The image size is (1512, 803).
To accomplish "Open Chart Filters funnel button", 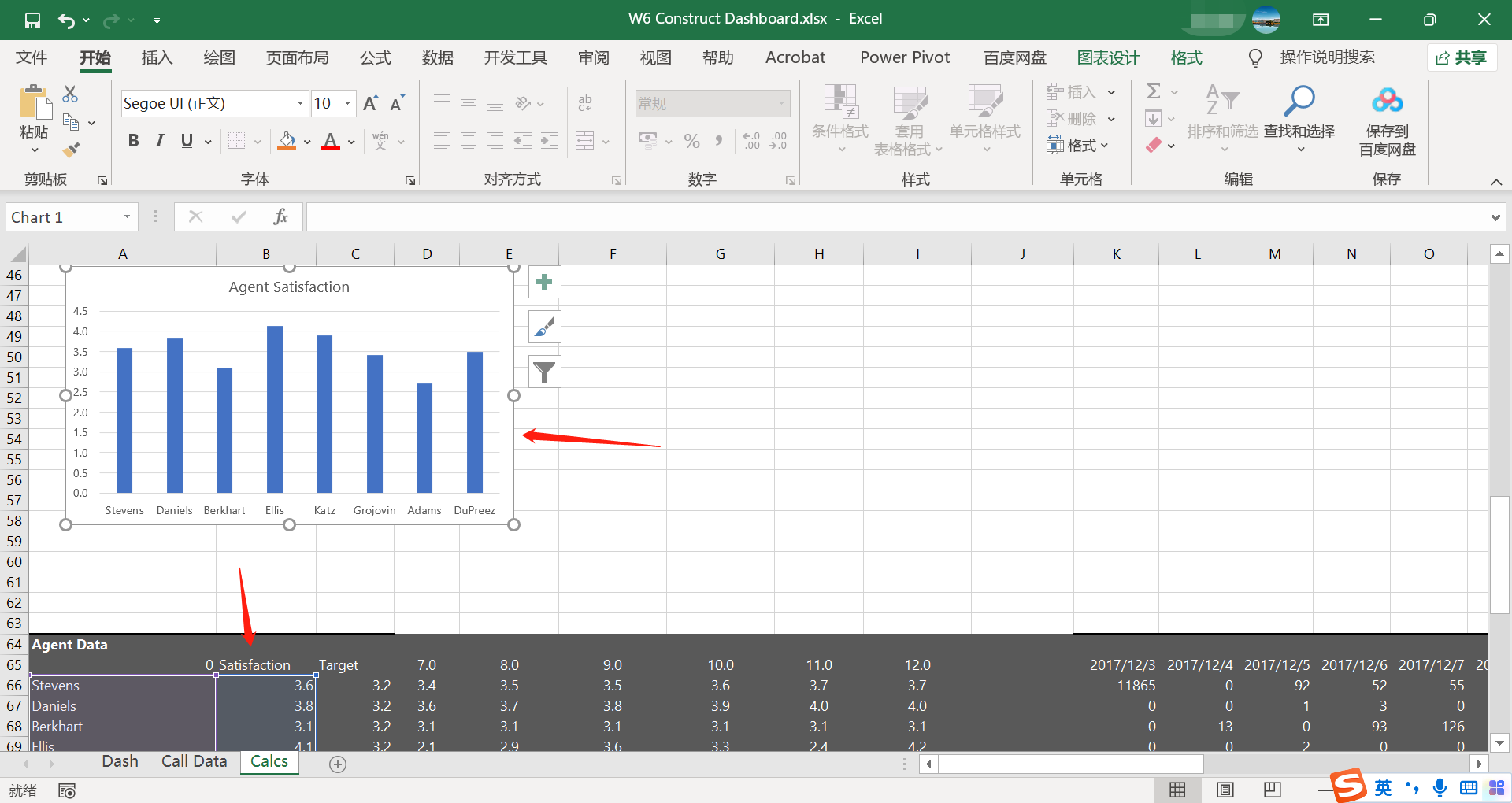I will coord(544,372).
